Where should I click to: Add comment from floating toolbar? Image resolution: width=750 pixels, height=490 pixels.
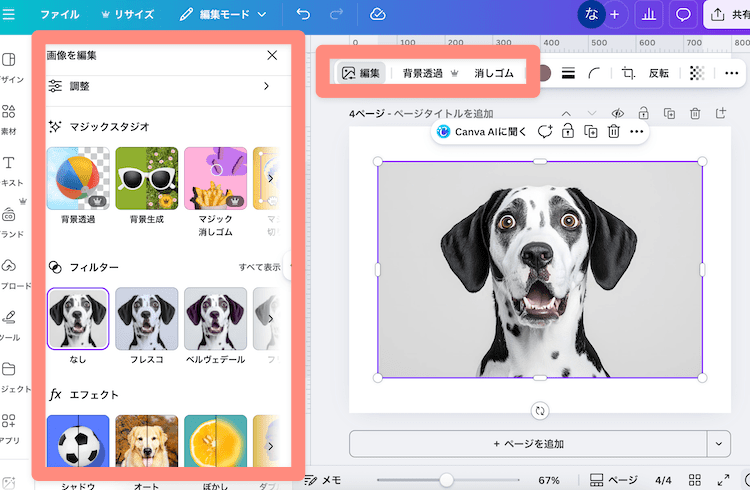point(545,132)
